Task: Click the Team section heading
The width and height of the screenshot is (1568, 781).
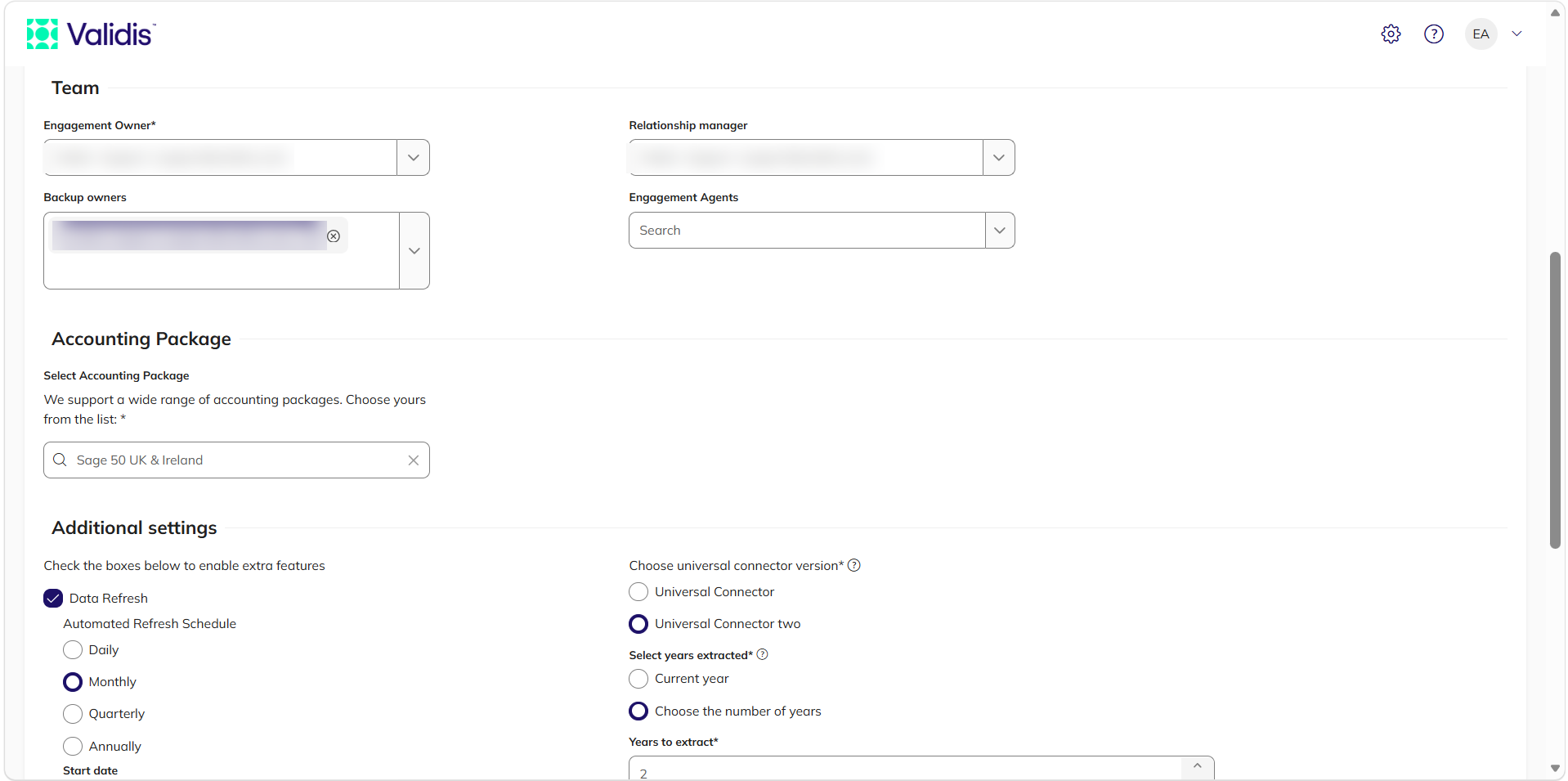Action: (75, 88)
